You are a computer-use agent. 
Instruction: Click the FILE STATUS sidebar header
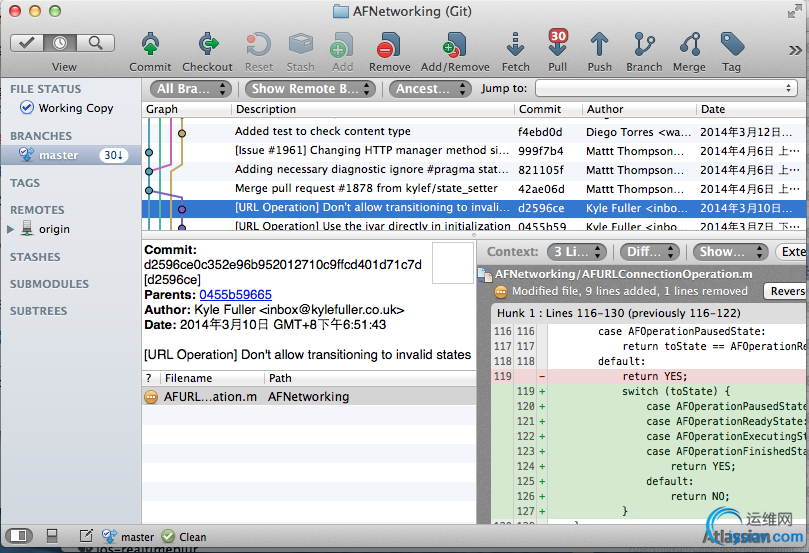[45, 89]
